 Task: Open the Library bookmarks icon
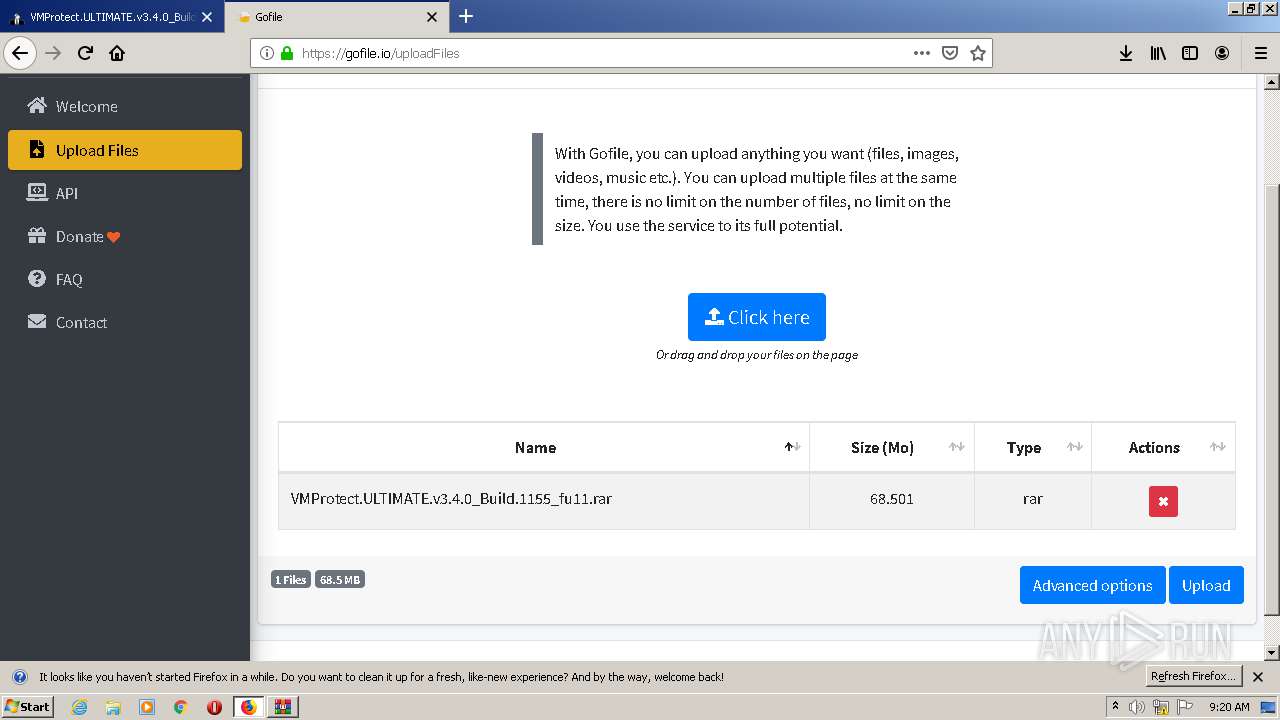(1158, 53)
